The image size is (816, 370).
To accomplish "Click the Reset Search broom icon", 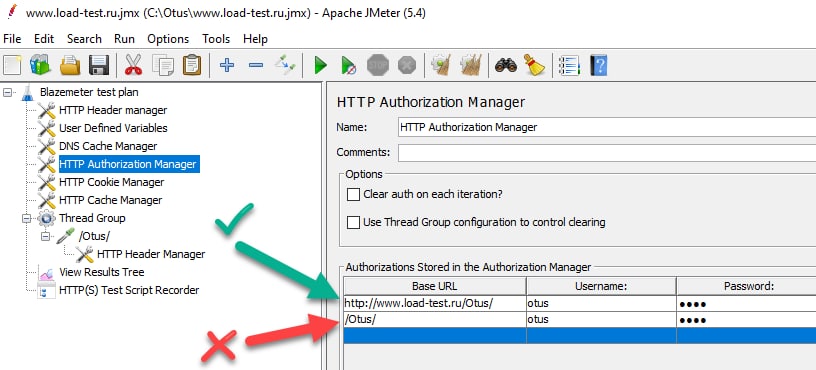I will coord(533,66).
